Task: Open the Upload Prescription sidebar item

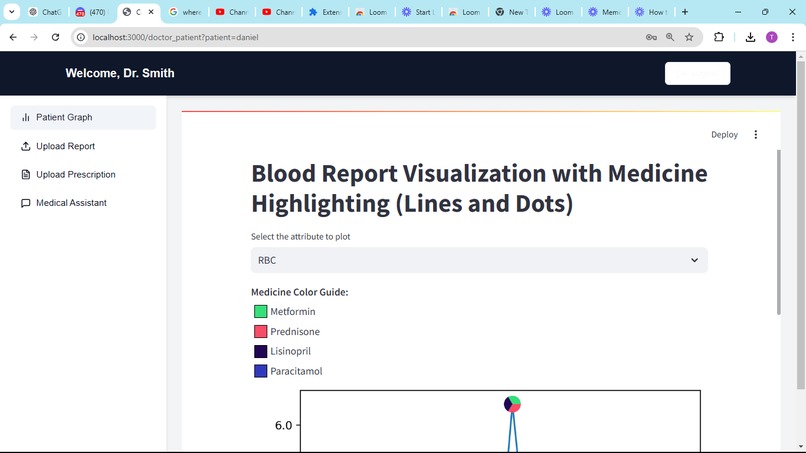Action: pos(83,174)
